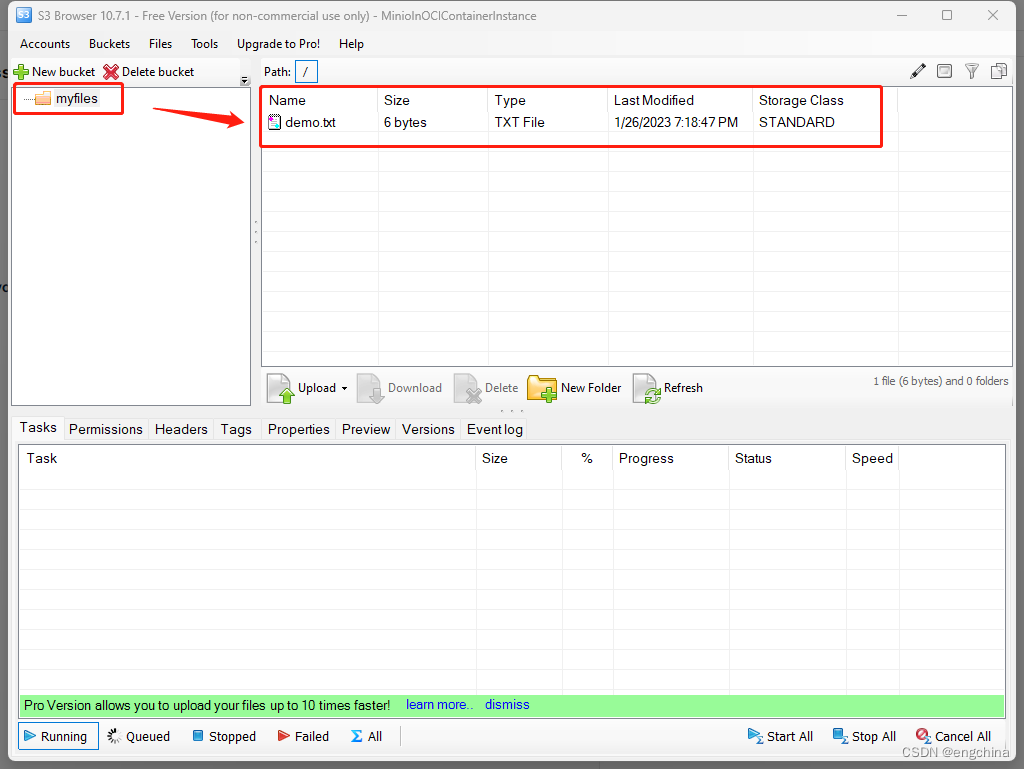Show Running tasks filter

tap(58, 736)
